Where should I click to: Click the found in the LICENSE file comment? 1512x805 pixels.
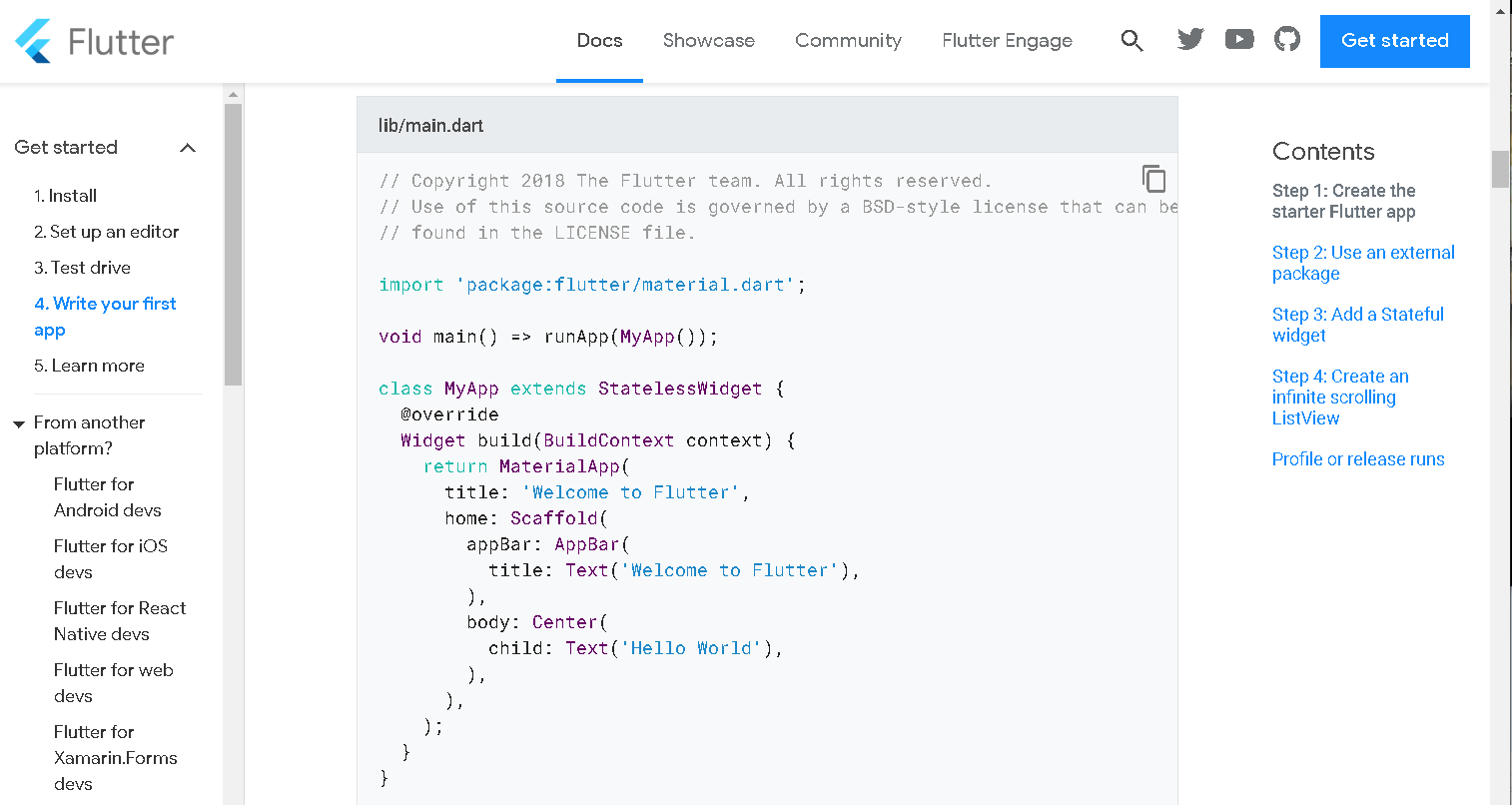coord(537,233)
